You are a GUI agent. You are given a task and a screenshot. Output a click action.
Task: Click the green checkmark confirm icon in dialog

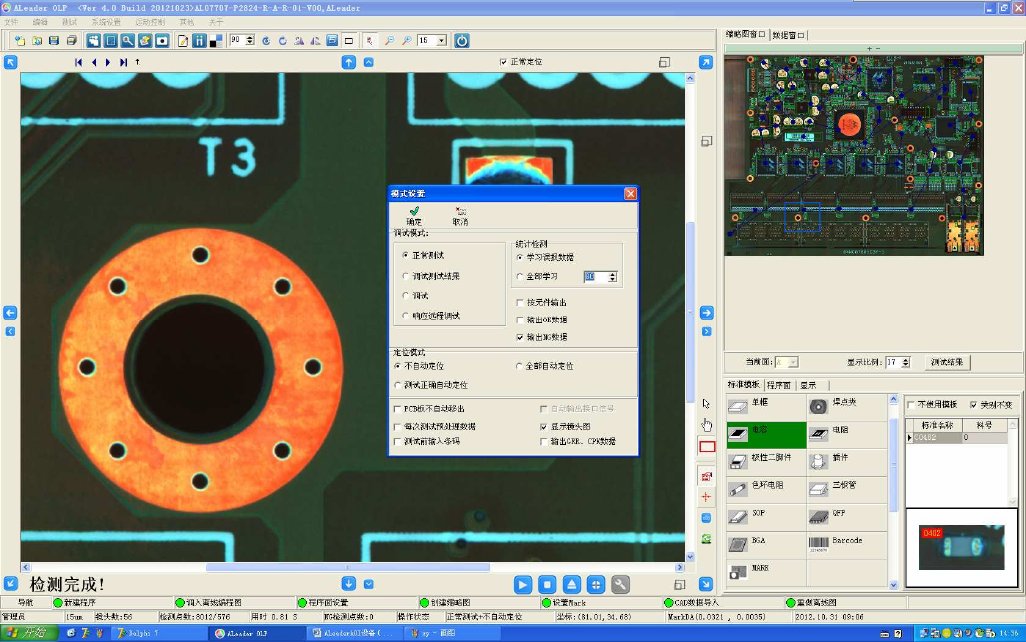tap(414, 210)
